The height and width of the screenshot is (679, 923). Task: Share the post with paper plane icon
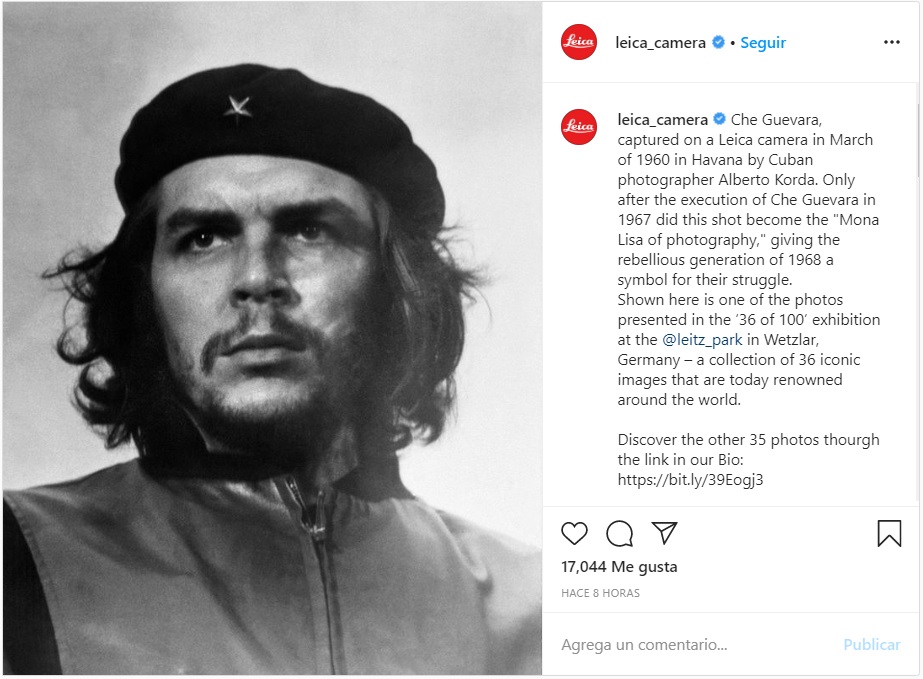coord(665,532)
